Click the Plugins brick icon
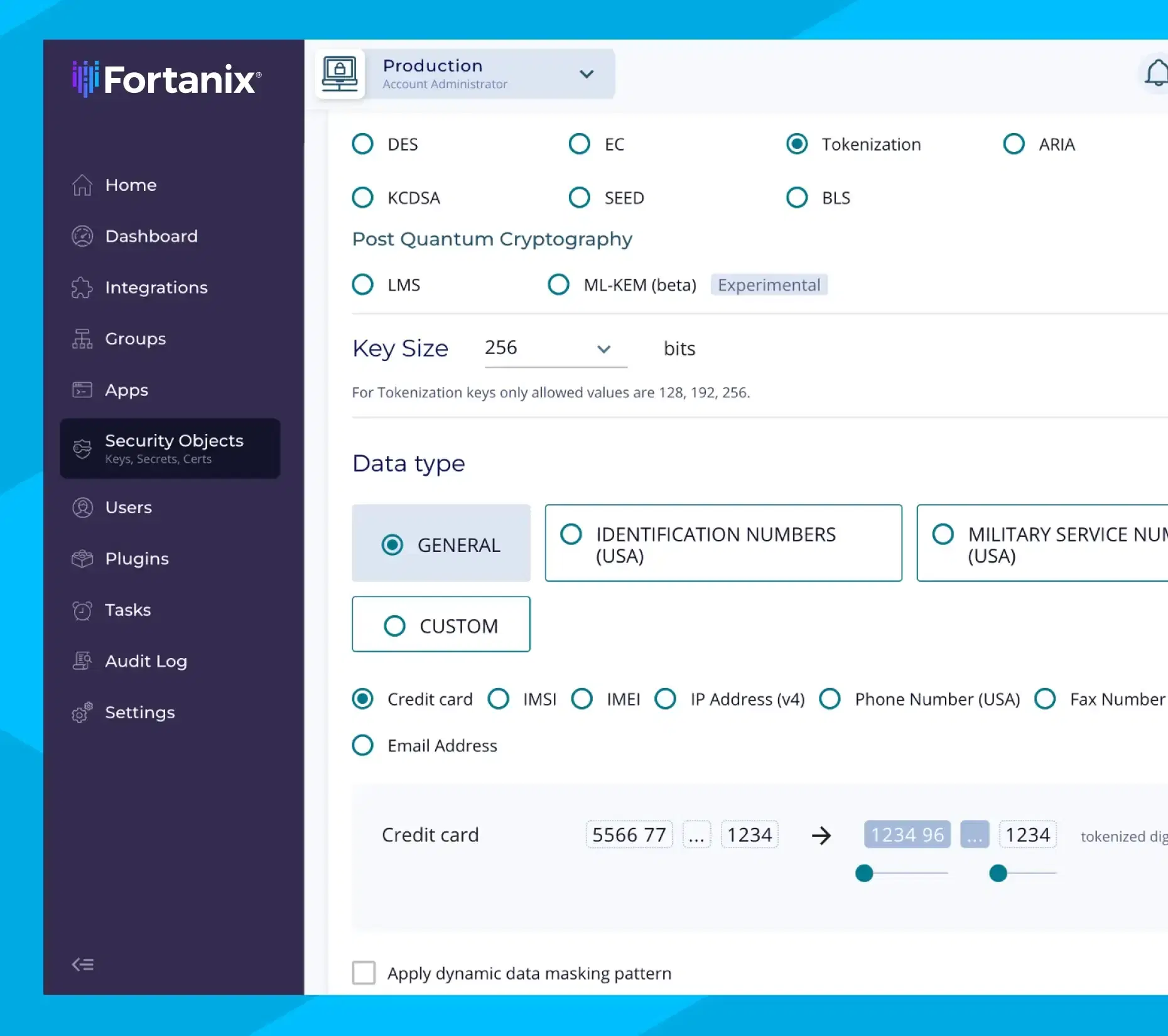This screenshot has height=1036, width=1168. (82, 558)
